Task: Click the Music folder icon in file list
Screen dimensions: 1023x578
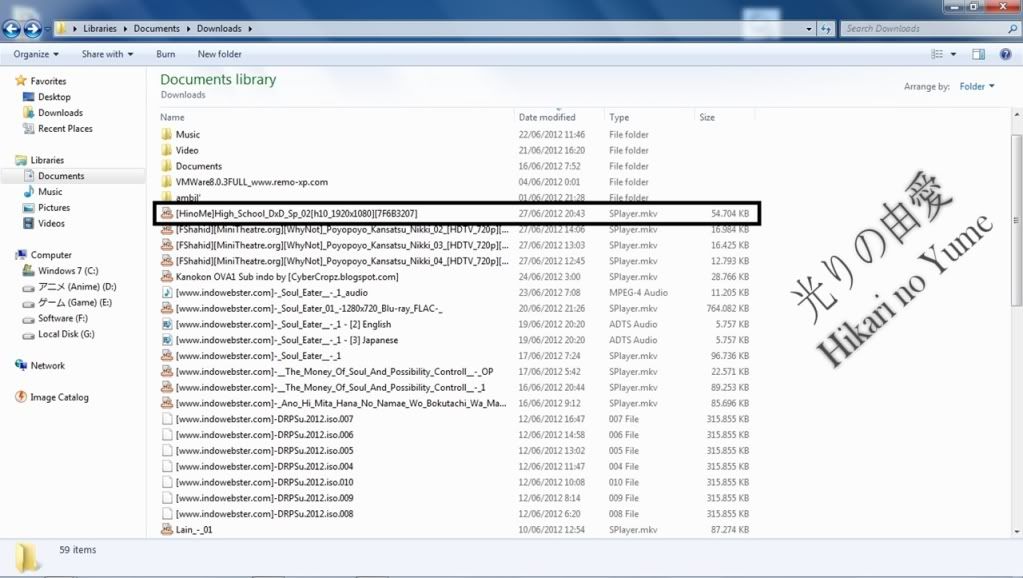Action: click(167, 134)
